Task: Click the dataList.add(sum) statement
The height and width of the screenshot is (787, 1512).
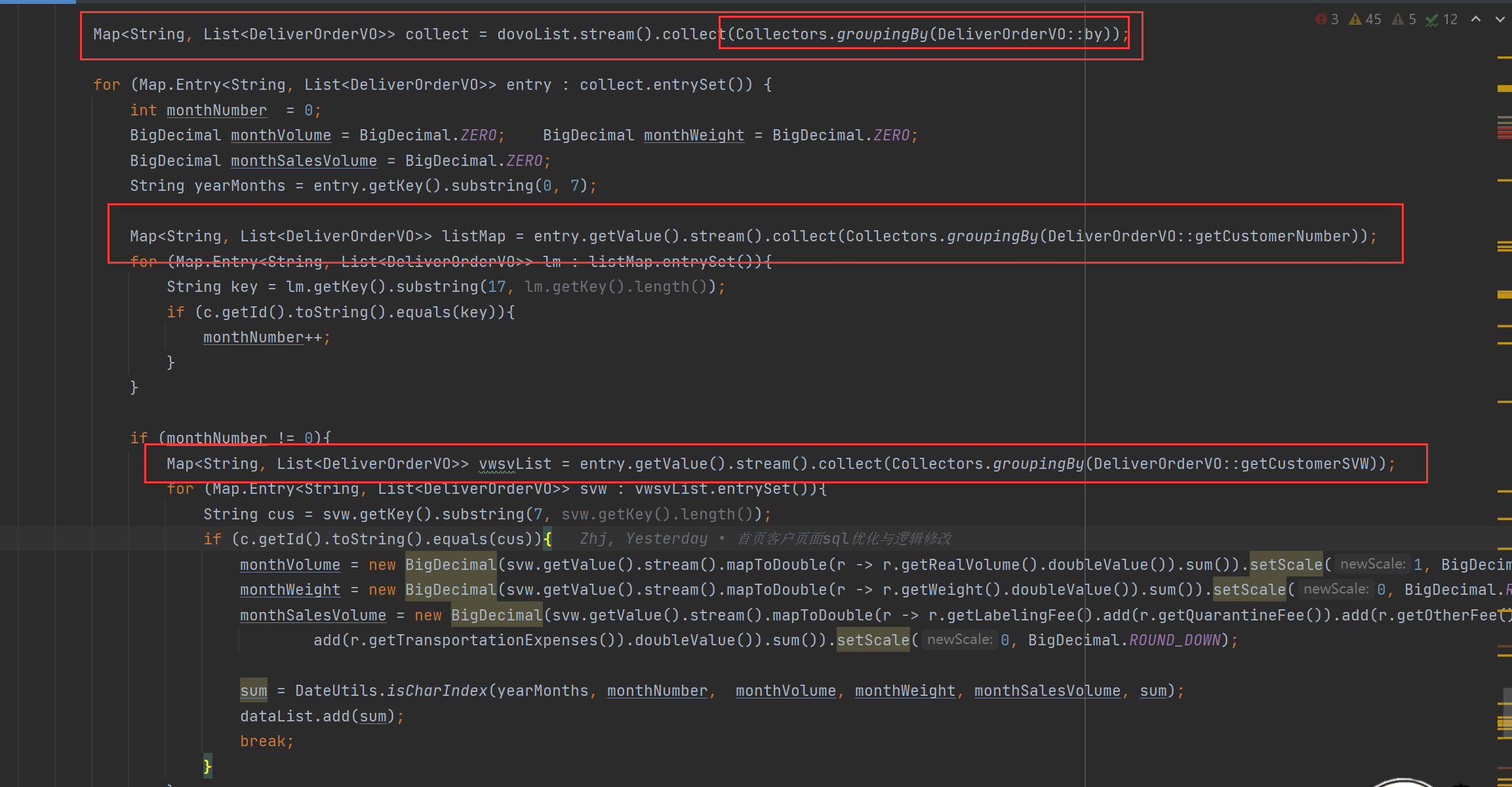Action: pyautogui.click(x=321, y=716)
